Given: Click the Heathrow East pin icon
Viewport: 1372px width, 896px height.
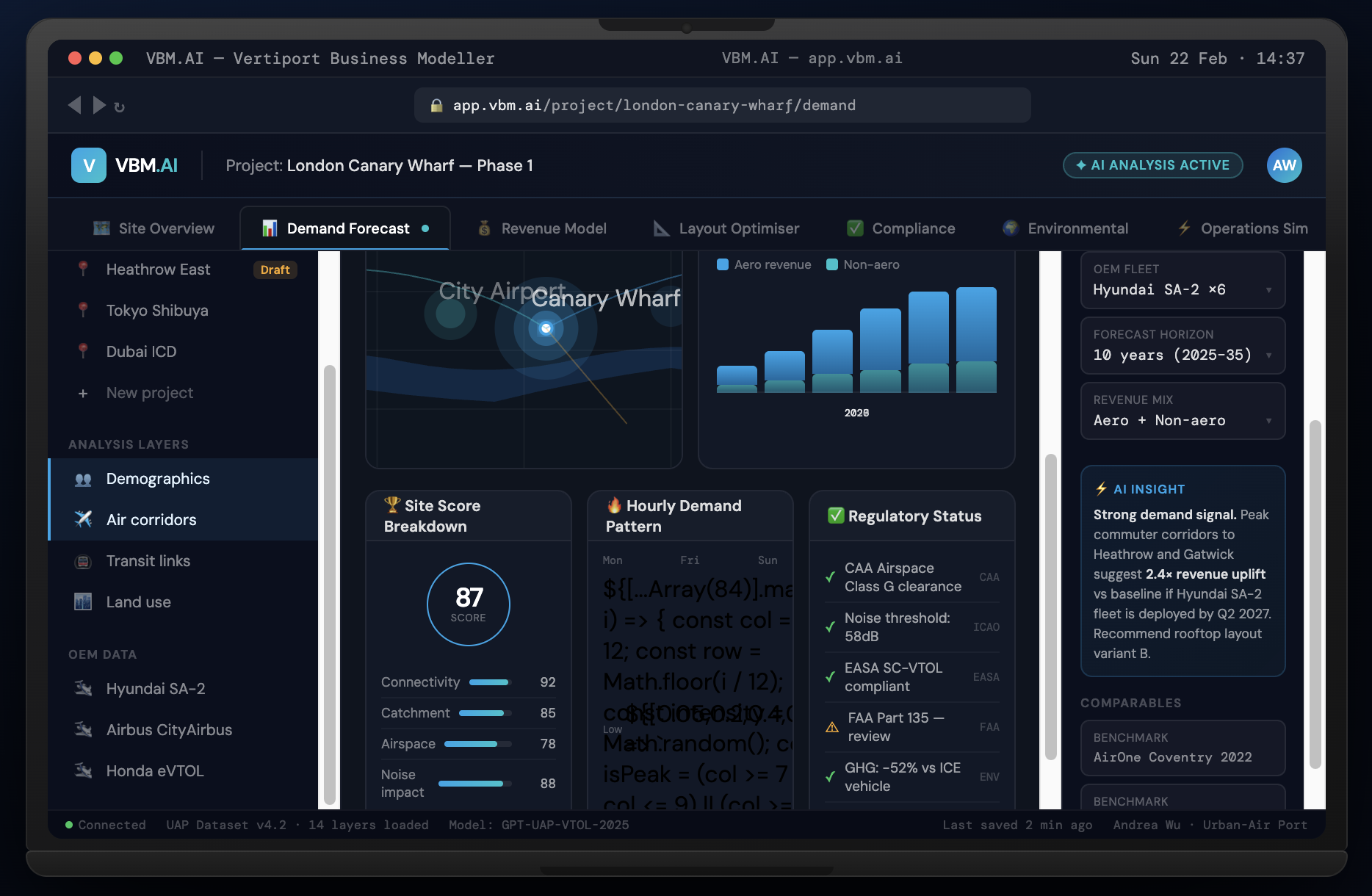Looking at the screenshot, I should [x=83, y=270].
